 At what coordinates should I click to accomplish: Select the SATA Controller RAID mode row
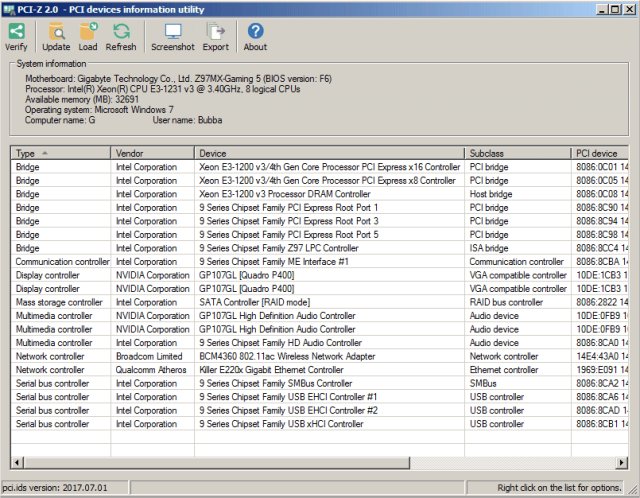319,302
